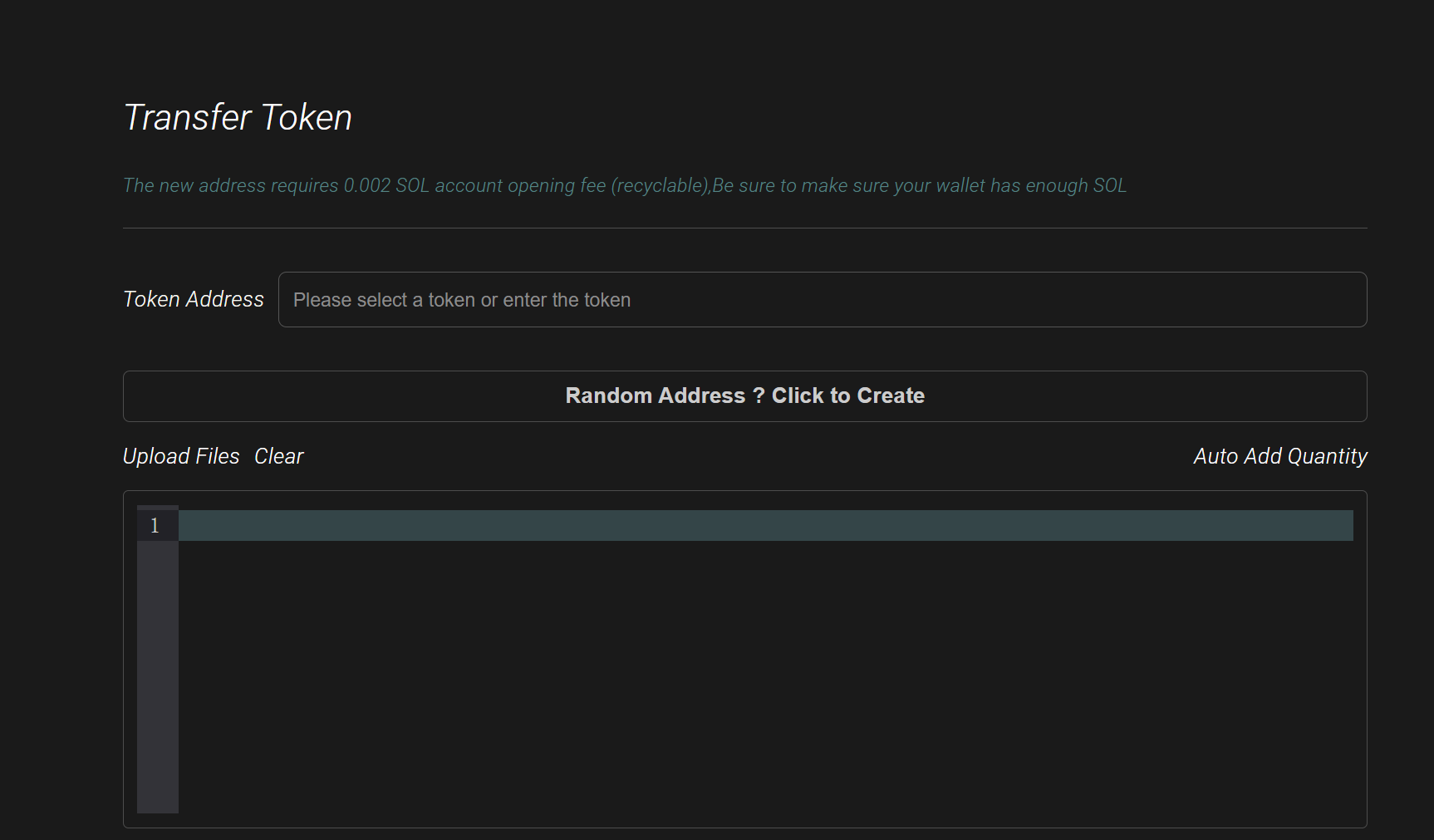Click the question mark in Random Address button

tap(759, 396)
